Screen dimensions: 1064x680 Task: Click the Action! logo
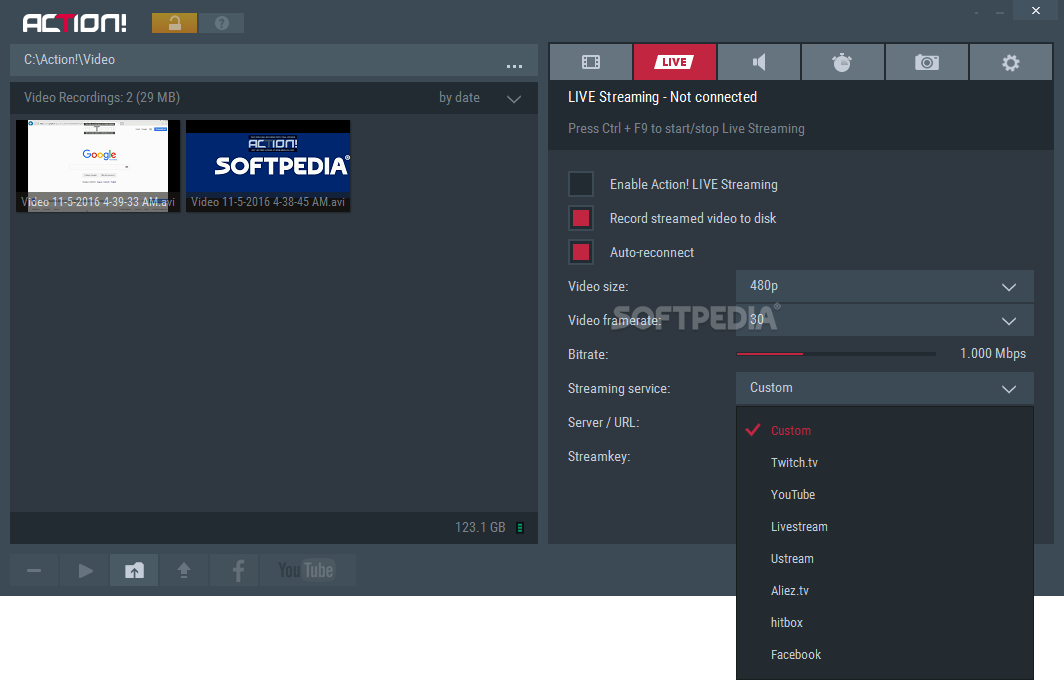[x=75, y=23]
